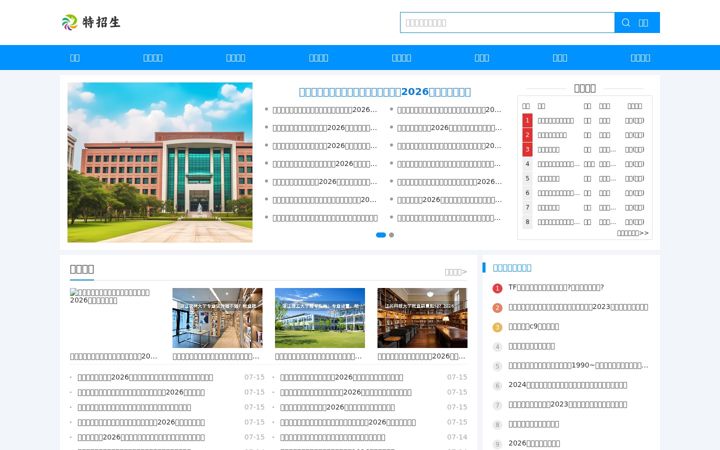The height and width of the screenshot is (450, 720).
Task: Click the broken image placeholder thumbnail
Action: click(x=115, y=318)
